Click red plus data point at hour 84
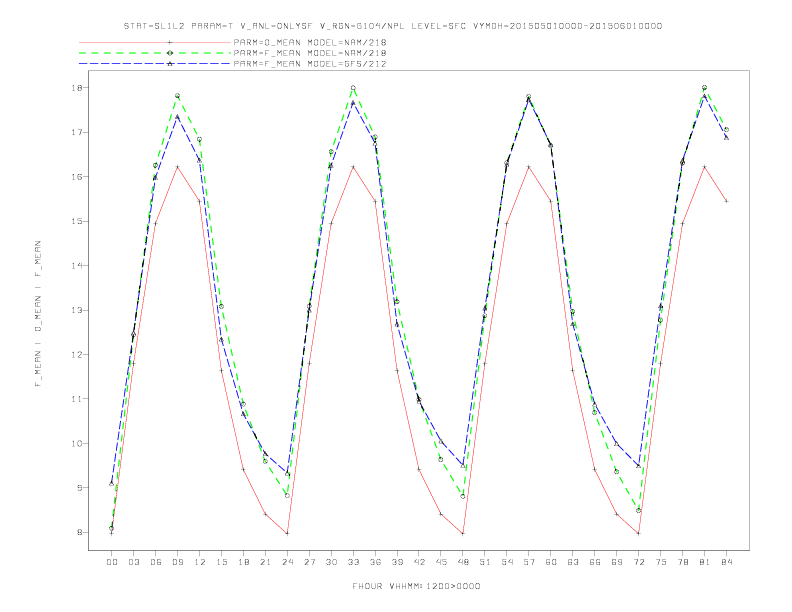 tap(726, 201)
